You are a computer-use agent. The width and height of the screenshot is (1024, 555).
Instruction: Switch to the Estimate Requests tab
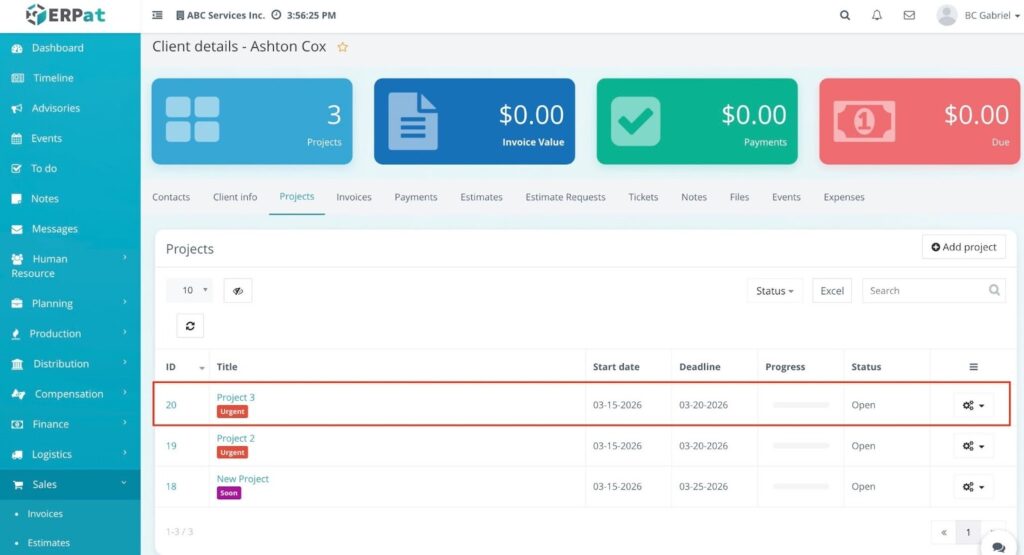(565, 197)
